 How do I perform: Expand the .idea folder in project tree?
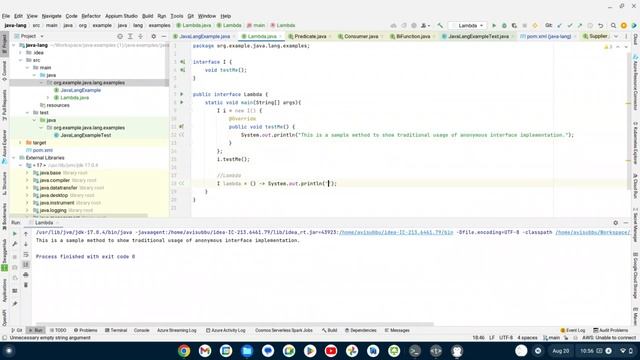(x=20, y=53)
